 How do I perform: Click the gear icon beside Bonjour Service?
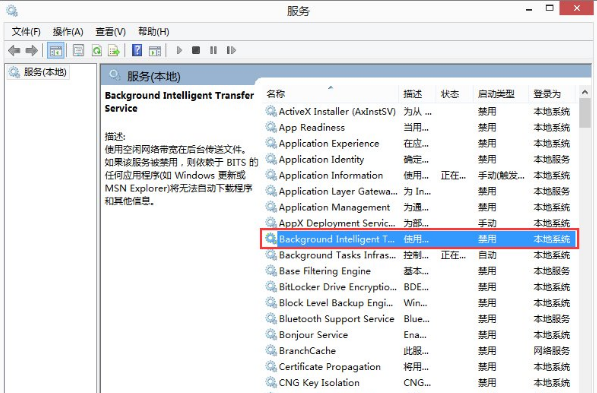coord(271,334)
